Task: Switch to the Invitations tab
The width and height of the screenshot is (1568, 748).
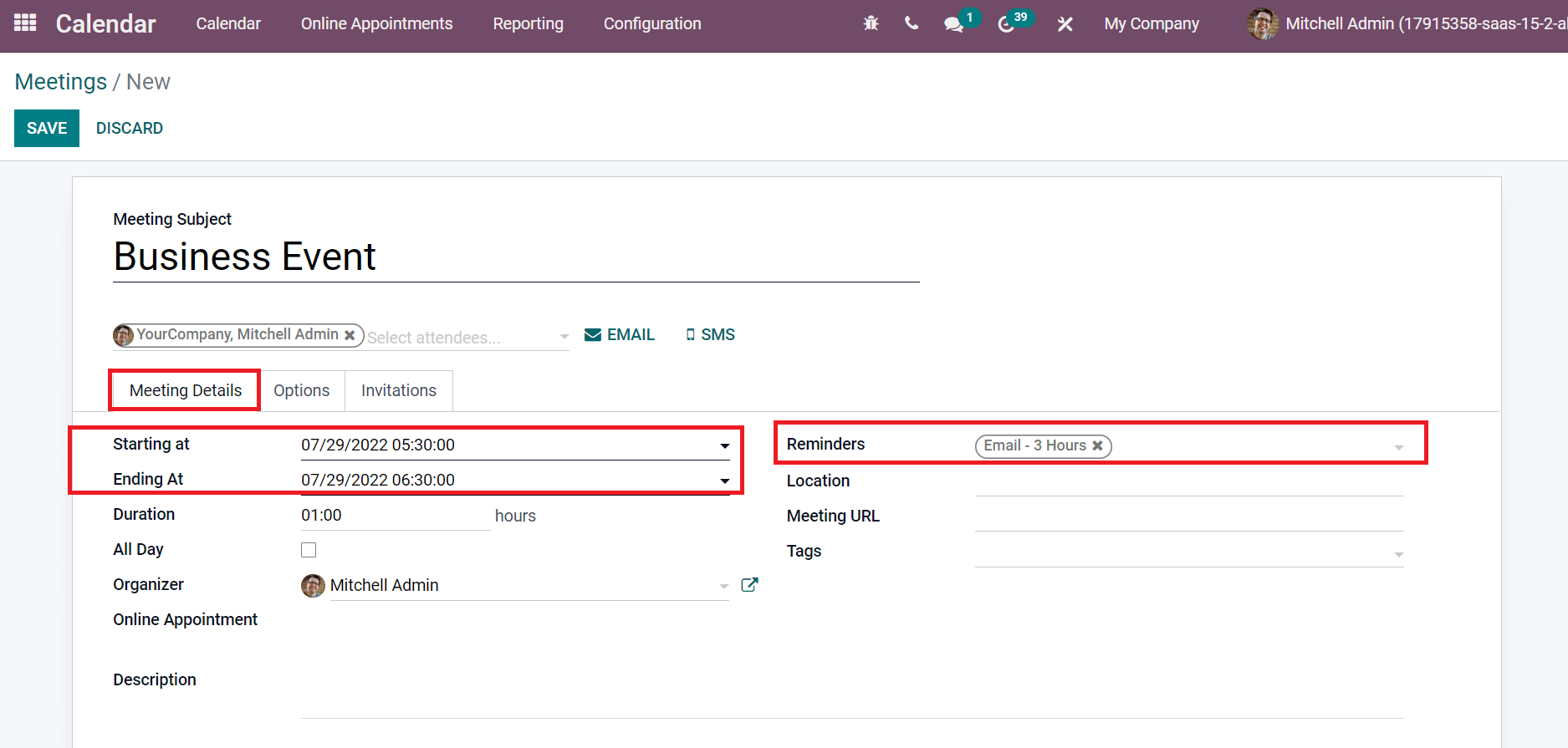Action: click(x=399, y=390)
